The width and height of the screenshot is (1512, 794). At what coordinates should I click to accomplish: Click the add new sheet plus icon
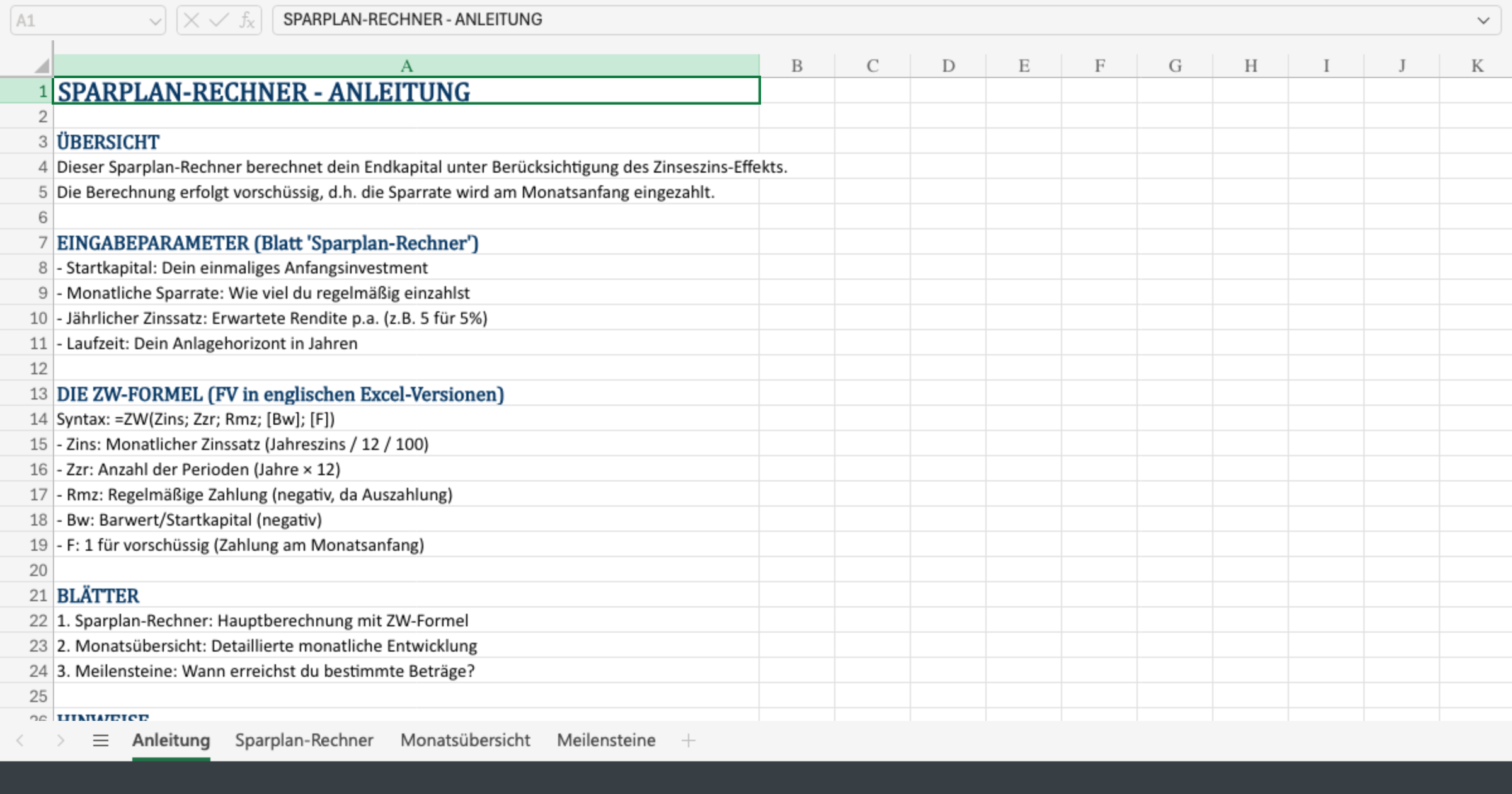click(688, 740)
